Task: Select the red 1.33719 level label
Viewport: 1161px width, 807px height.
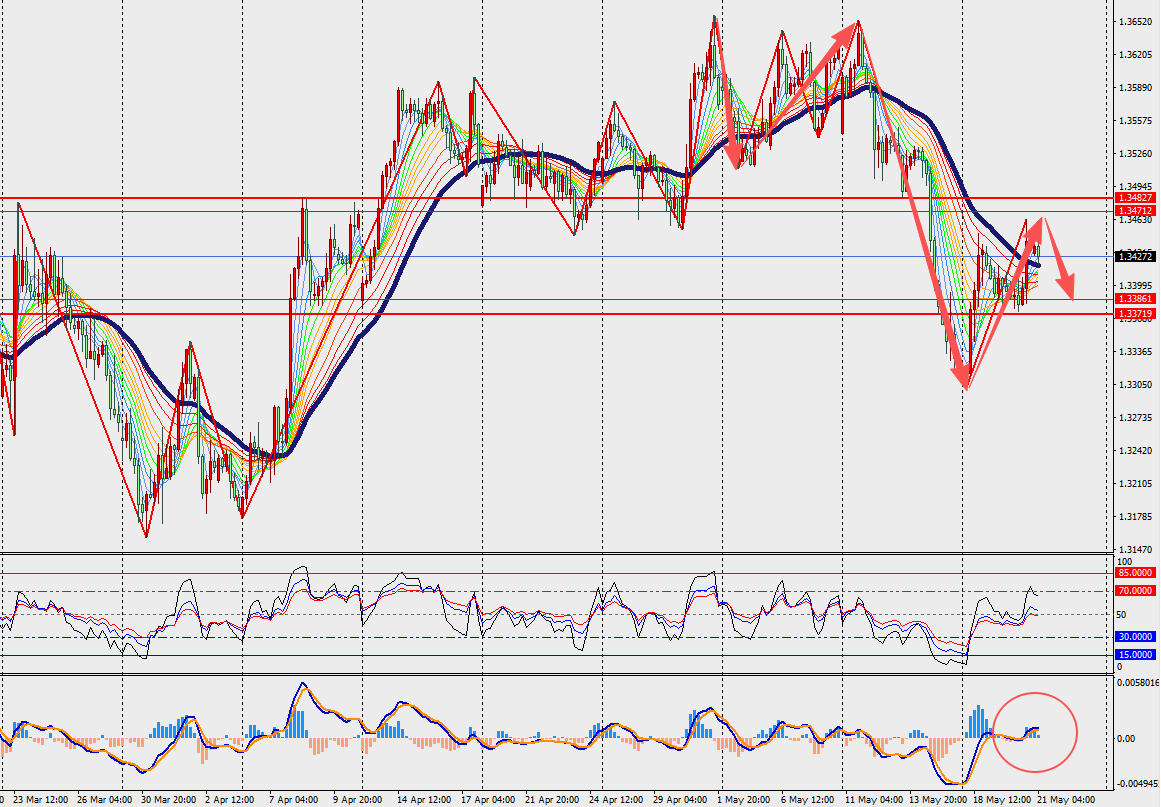Action: 1135,314
